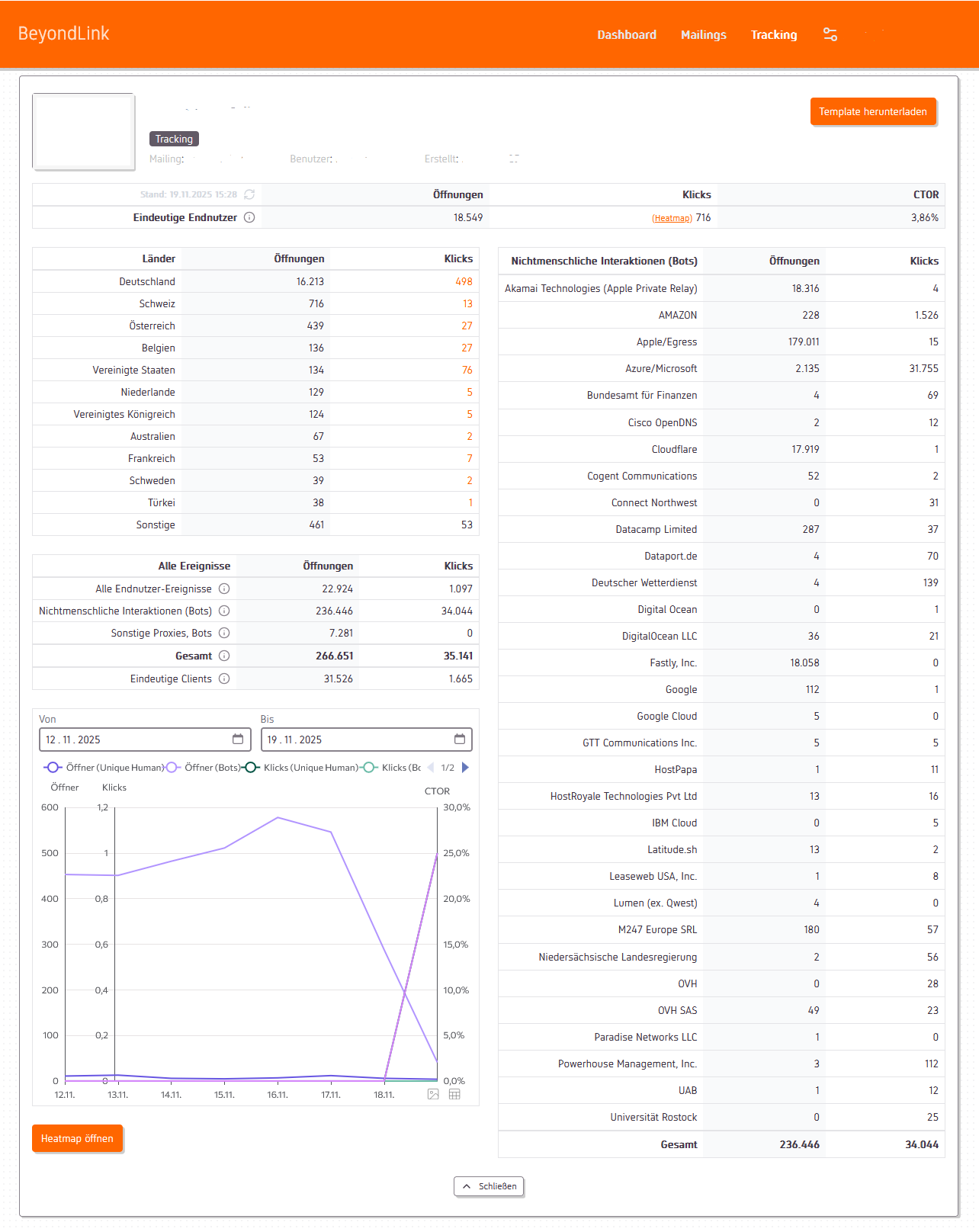The image size is (979, 1232).
Task: Toggle Öffner (Bots) legend series
Action: tap(204, 767)
